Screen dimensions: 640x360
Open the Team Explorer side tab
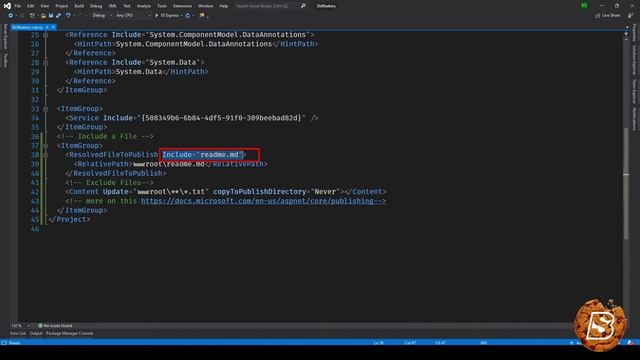634,91
